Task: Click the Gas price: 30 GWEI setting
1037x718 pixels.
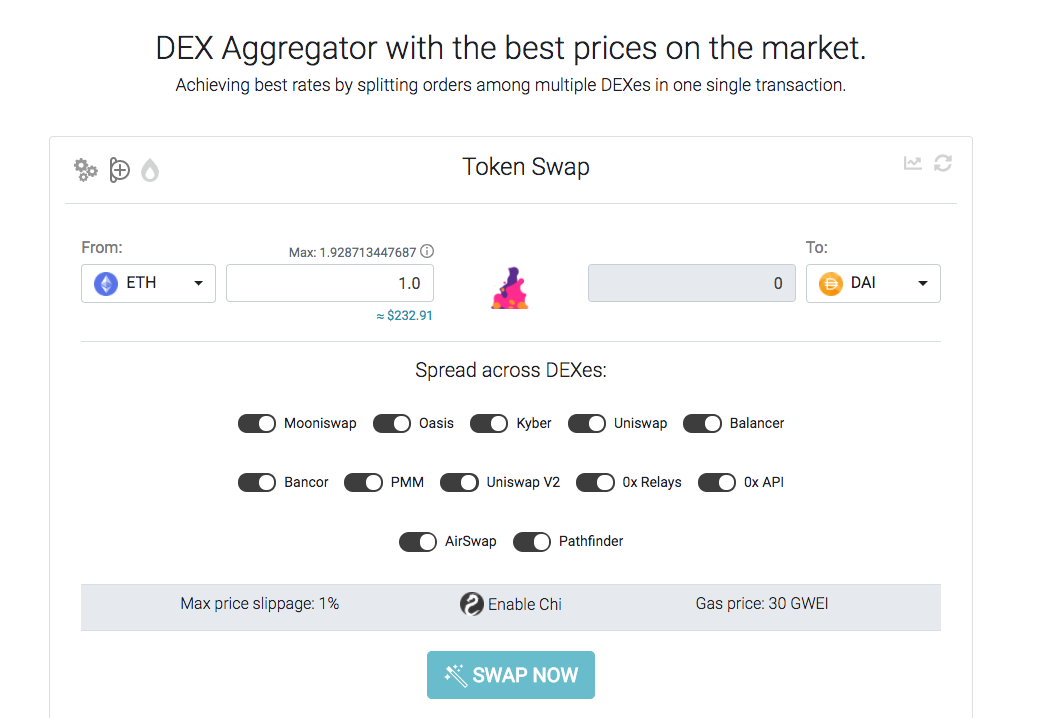Action: 762,604
